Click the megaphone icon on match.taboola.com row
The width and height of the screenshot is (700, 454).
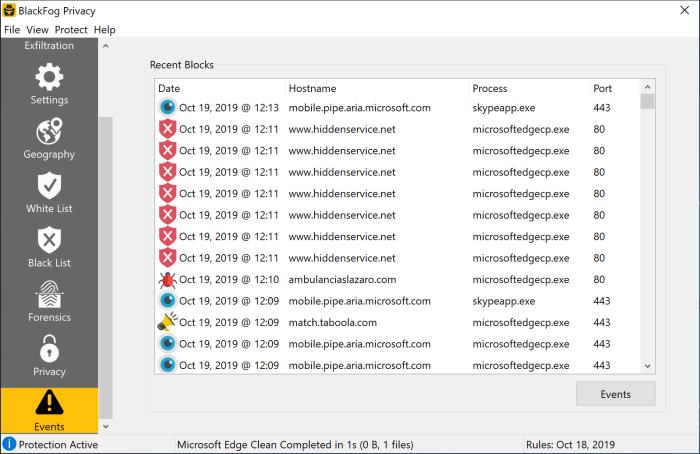coord(167,322)
